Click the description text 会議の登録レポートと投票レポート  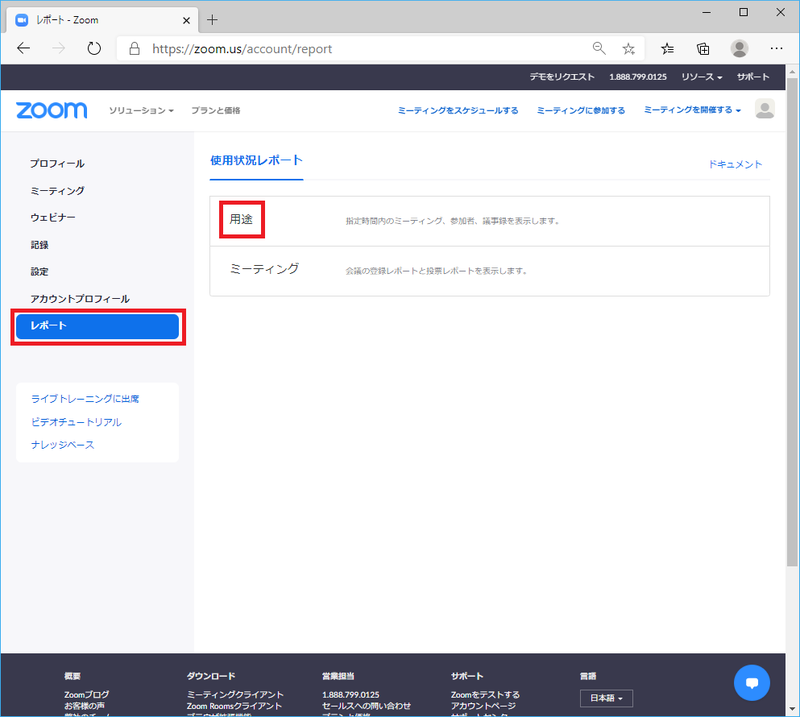[x=436, y=271]
